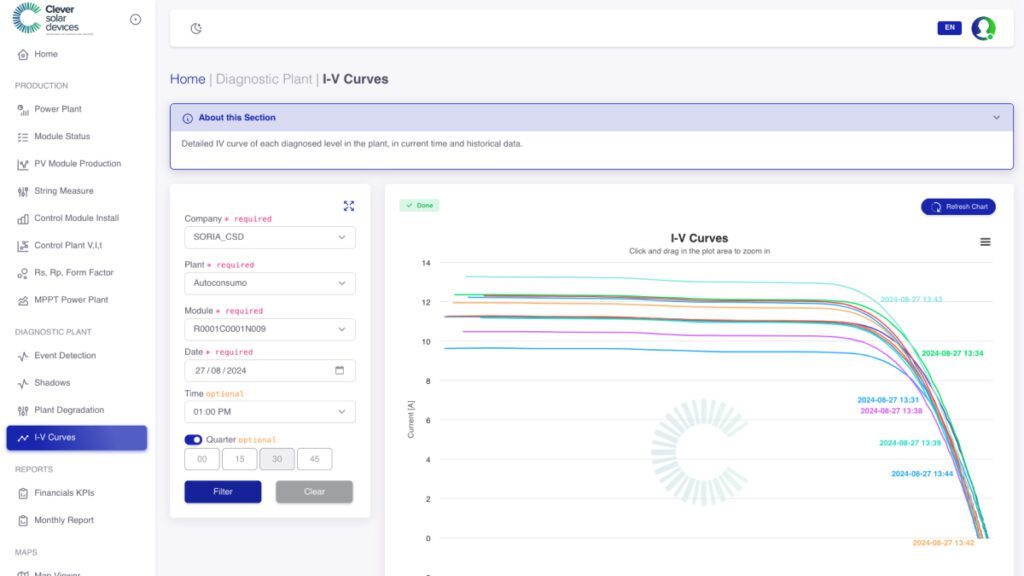Image resolution: width=1024 pixels, height=576 pixels.
Task: Click the info icon in About this Section
Action: click(187, 118)
